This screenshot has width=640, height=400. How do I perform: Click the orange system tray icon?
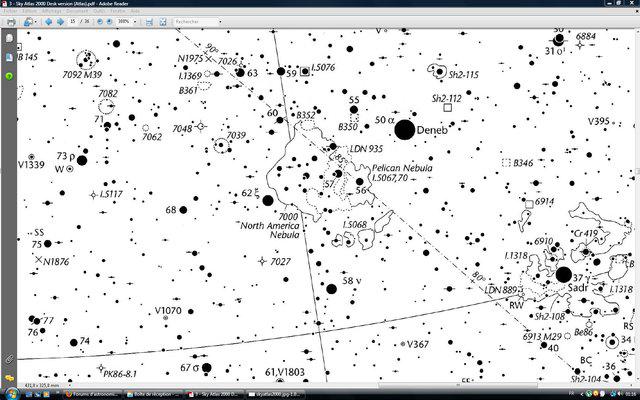[x=598, y=395]
